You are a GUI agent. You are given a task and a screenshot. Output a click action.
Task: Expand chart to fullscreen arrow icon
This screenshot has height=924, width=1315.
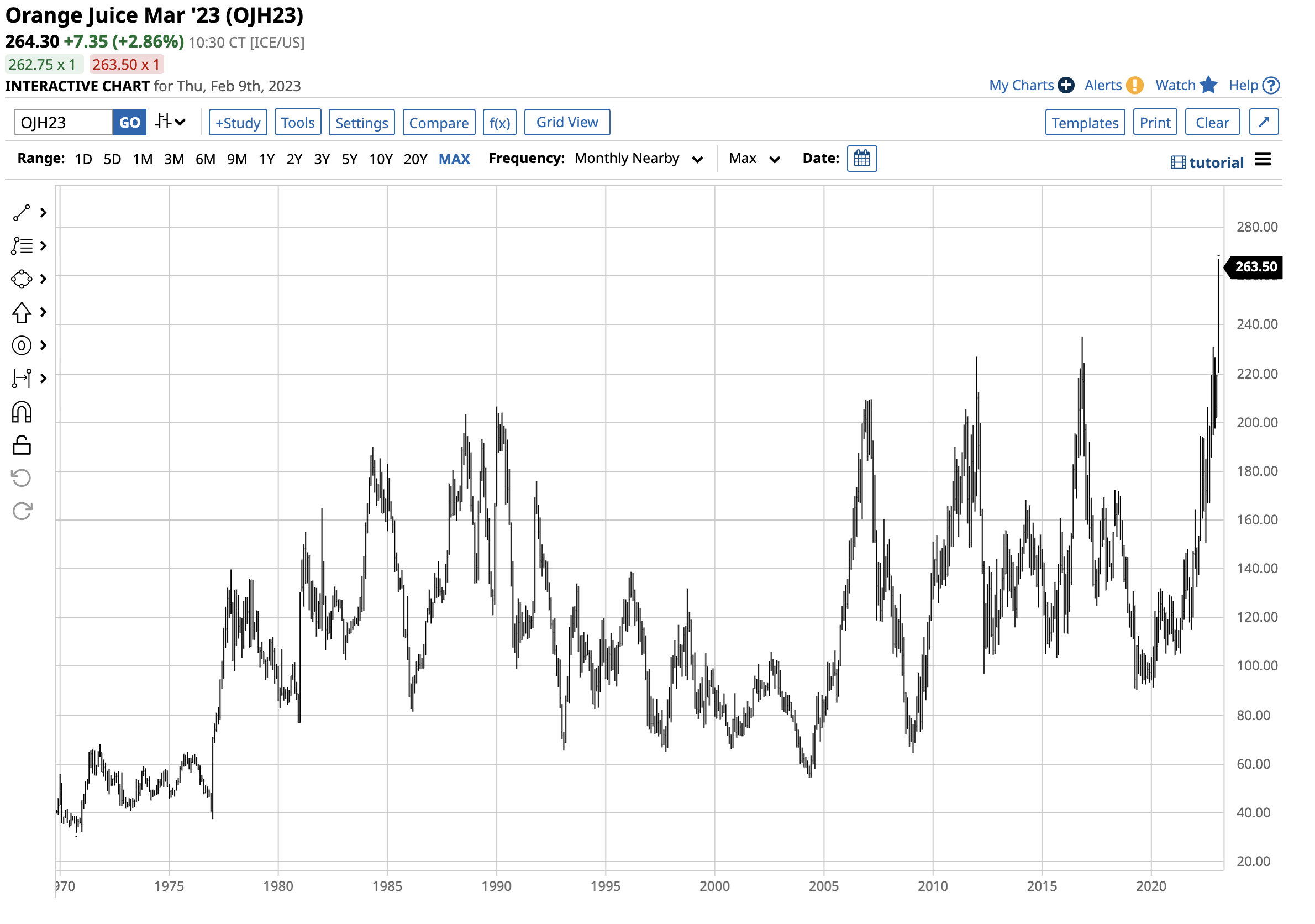(x=1264, y=122)
